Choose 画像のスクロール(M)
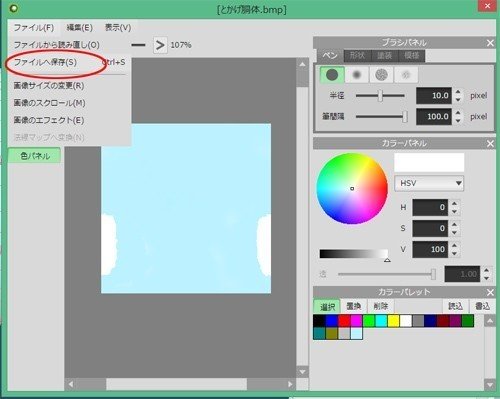Screen dimensions: 500x399 tap(69, 103)
